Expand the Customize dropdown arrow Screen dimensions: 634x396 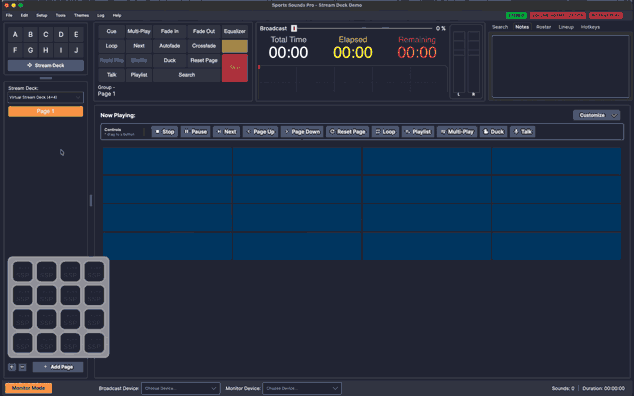pos(614,115)
